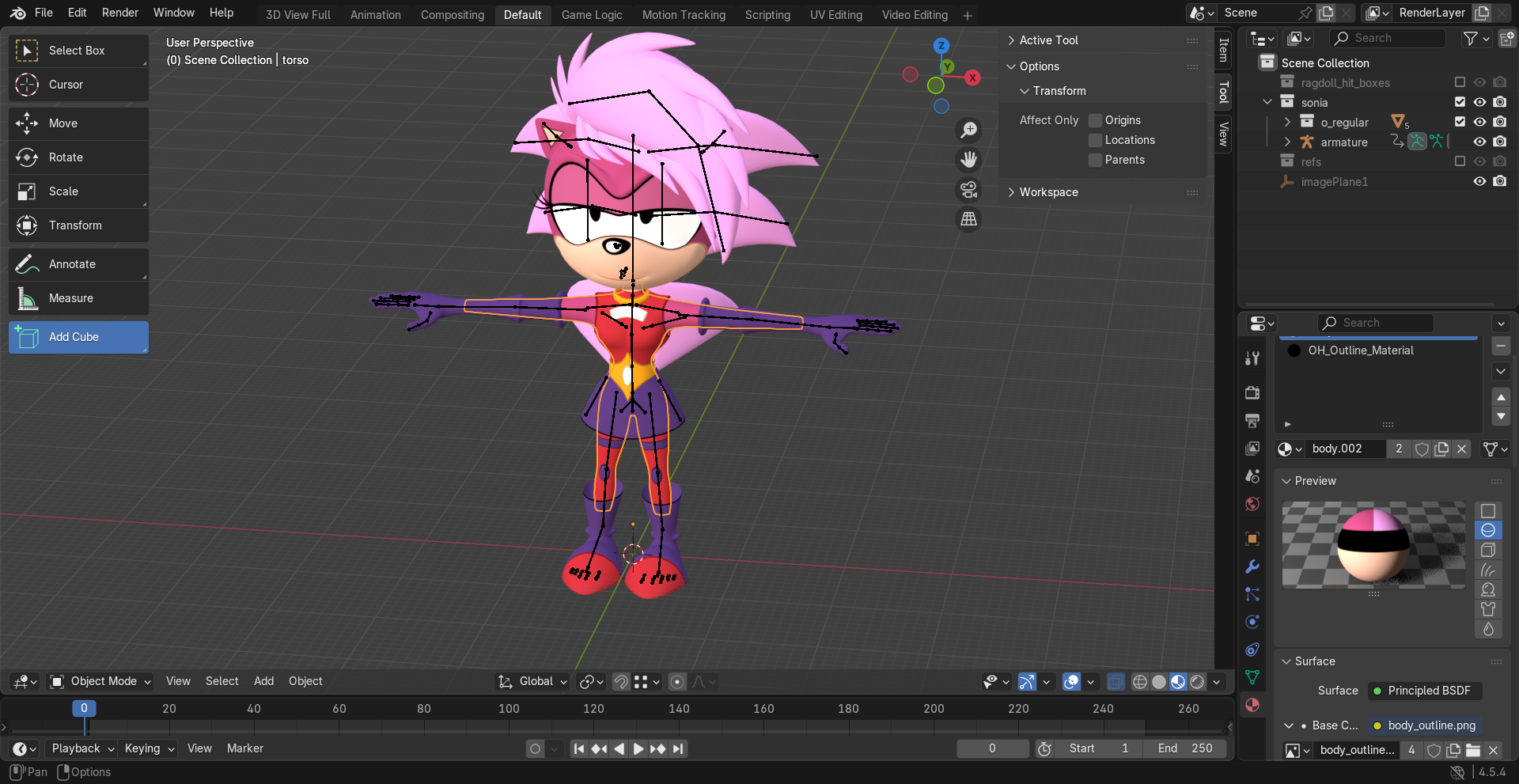Viewport: 1519px width, 784px height.
Task: Enable the Parents affect-only checkbox
Action: (1096, 160)
